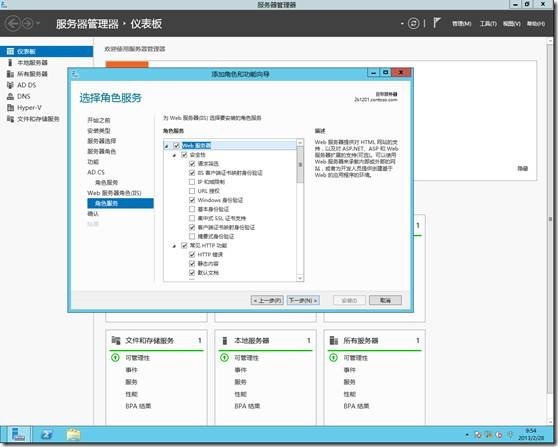Click role services list scroll-up arrow
This screenshot has height=447, width=558.
tap(300, 142)
